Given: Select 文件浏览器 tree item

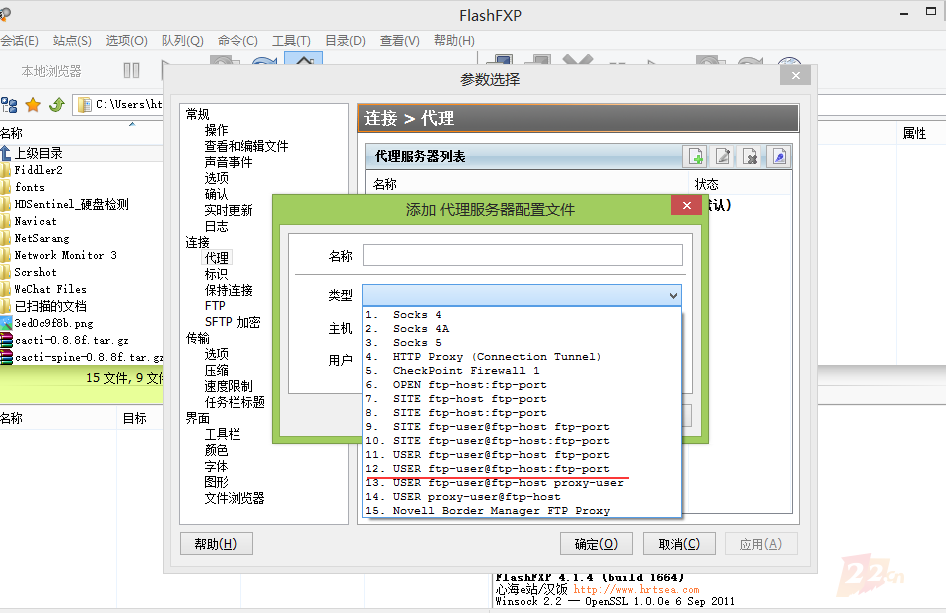Looking at the screenshot, I should (234, 498).
